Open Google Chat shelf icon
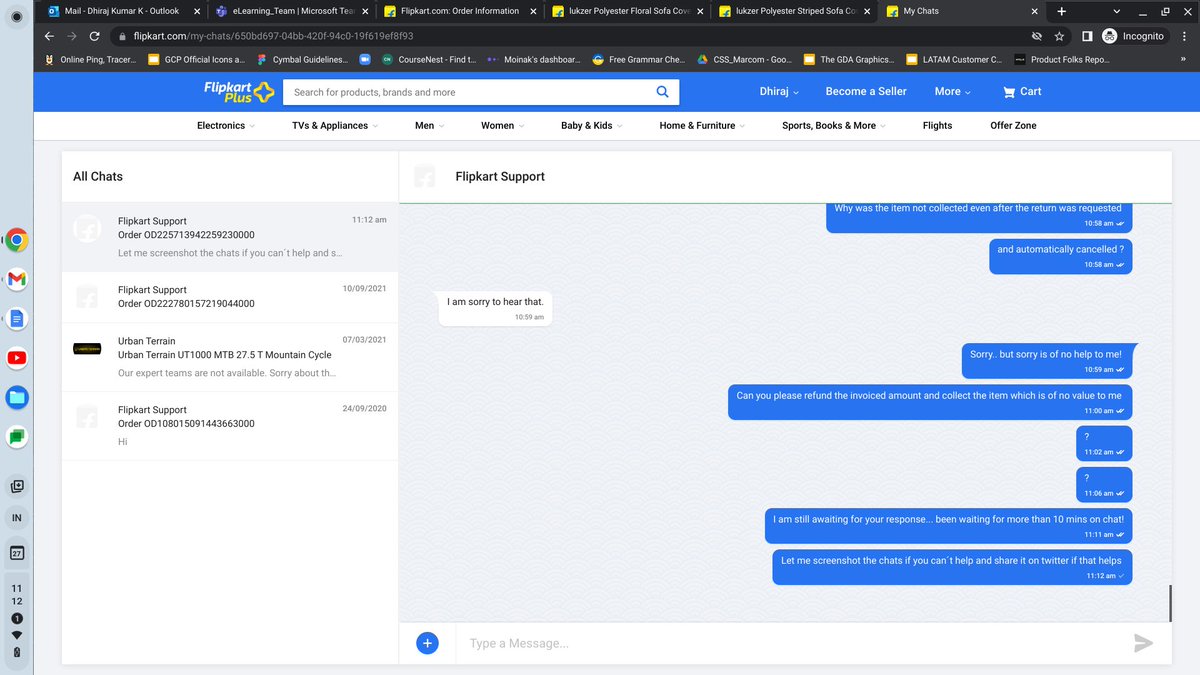The image size is (1200, 675). click(17, 436)
